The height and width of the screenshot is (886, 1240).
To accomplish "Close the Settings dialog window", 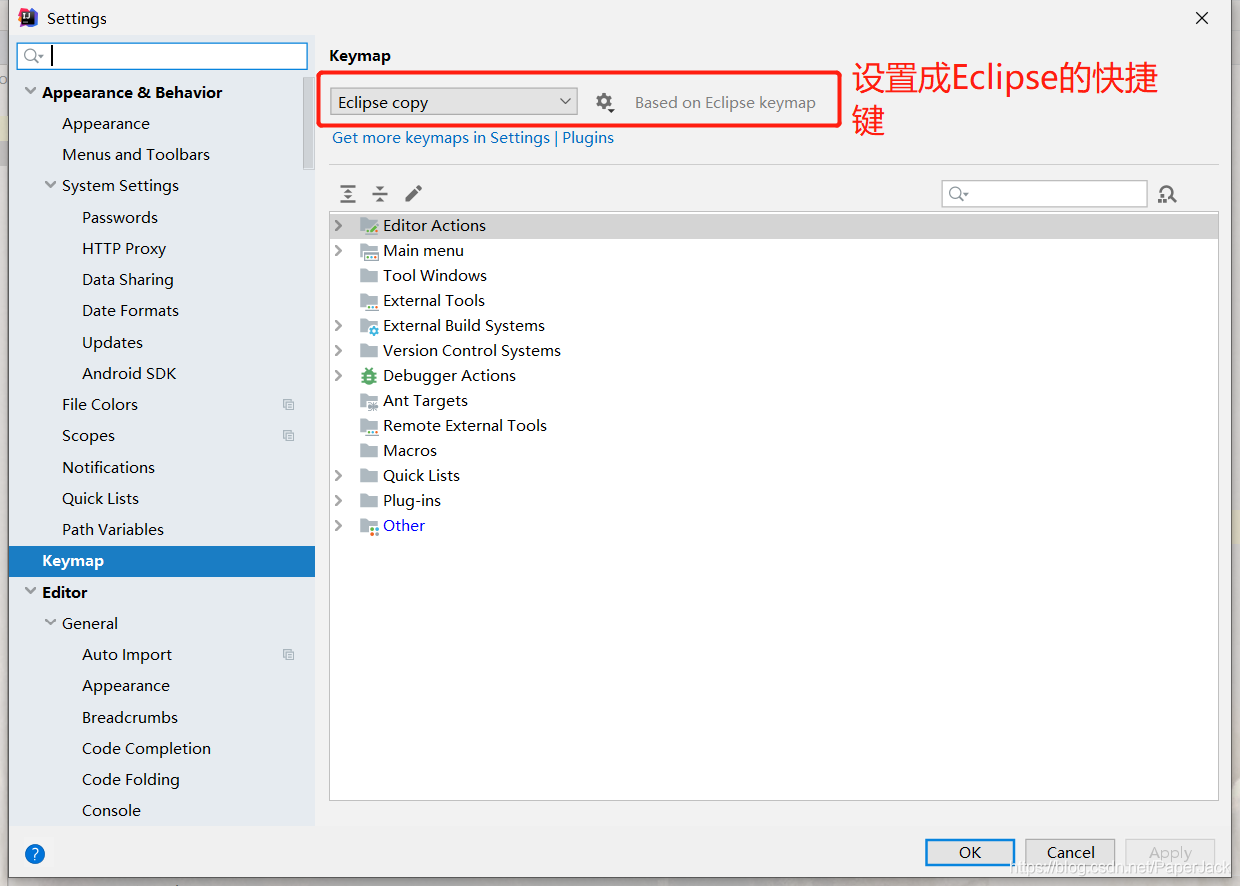I will point(1203,18).
